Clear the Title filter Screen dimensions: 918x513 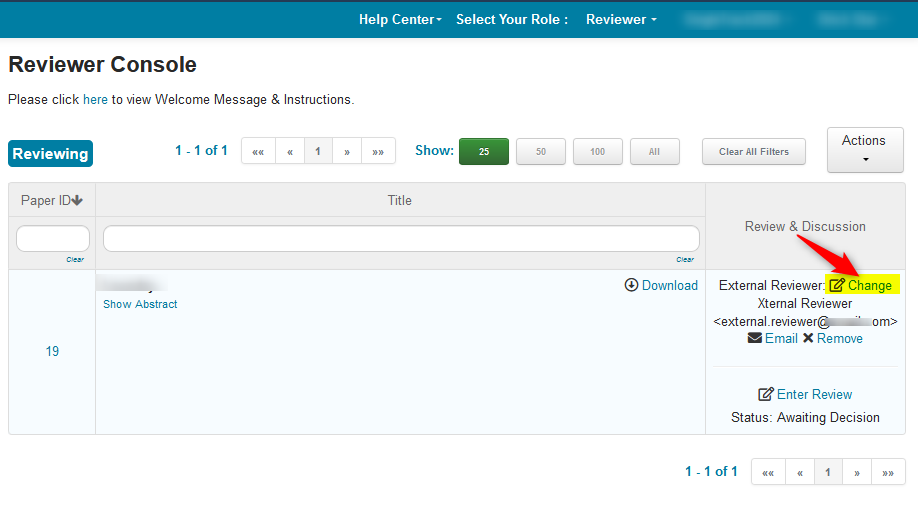pyautogui.click(x=685, y=259)
